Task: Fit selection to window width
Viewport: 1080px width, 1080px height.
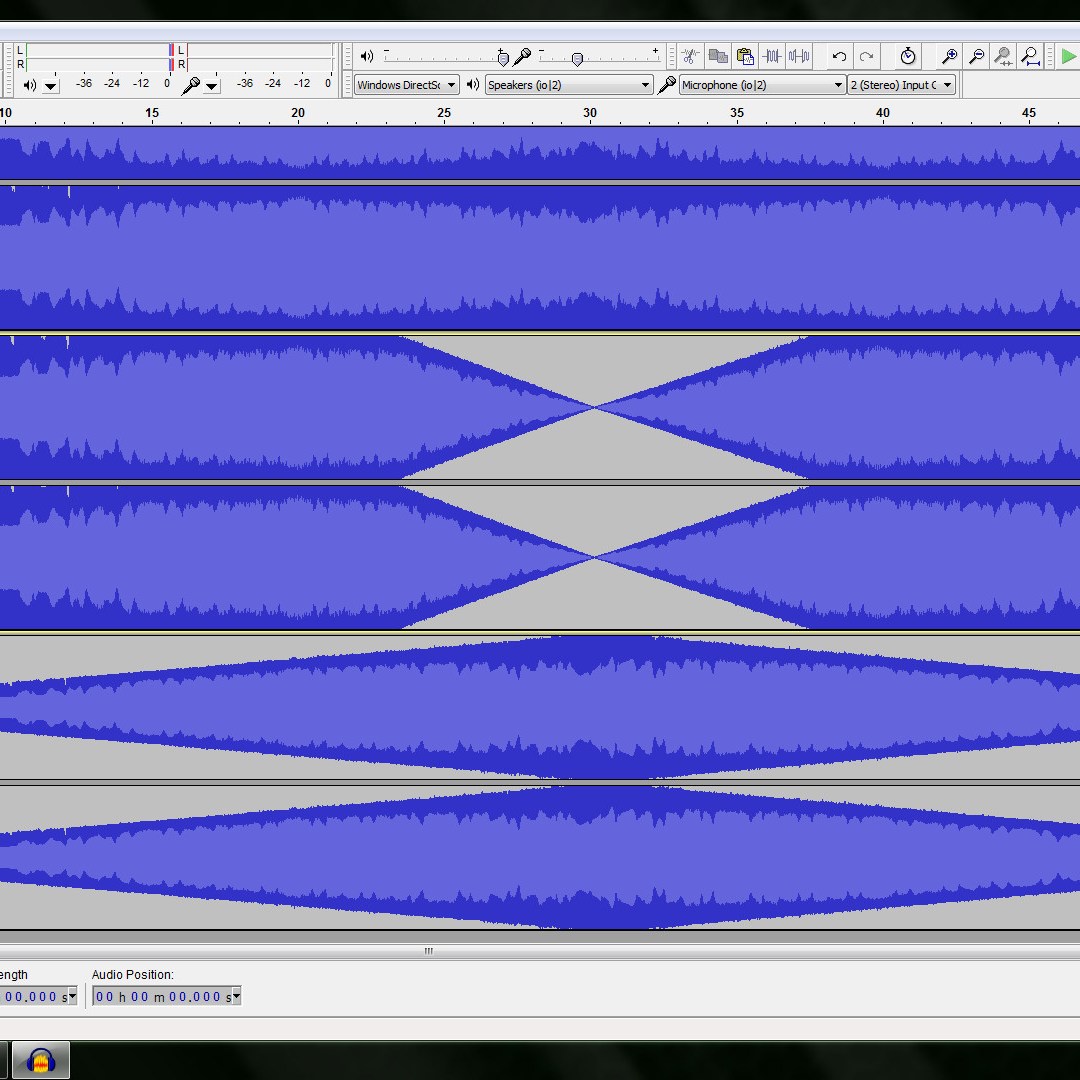Action: pyautogui.click(x=1003, y=56)
